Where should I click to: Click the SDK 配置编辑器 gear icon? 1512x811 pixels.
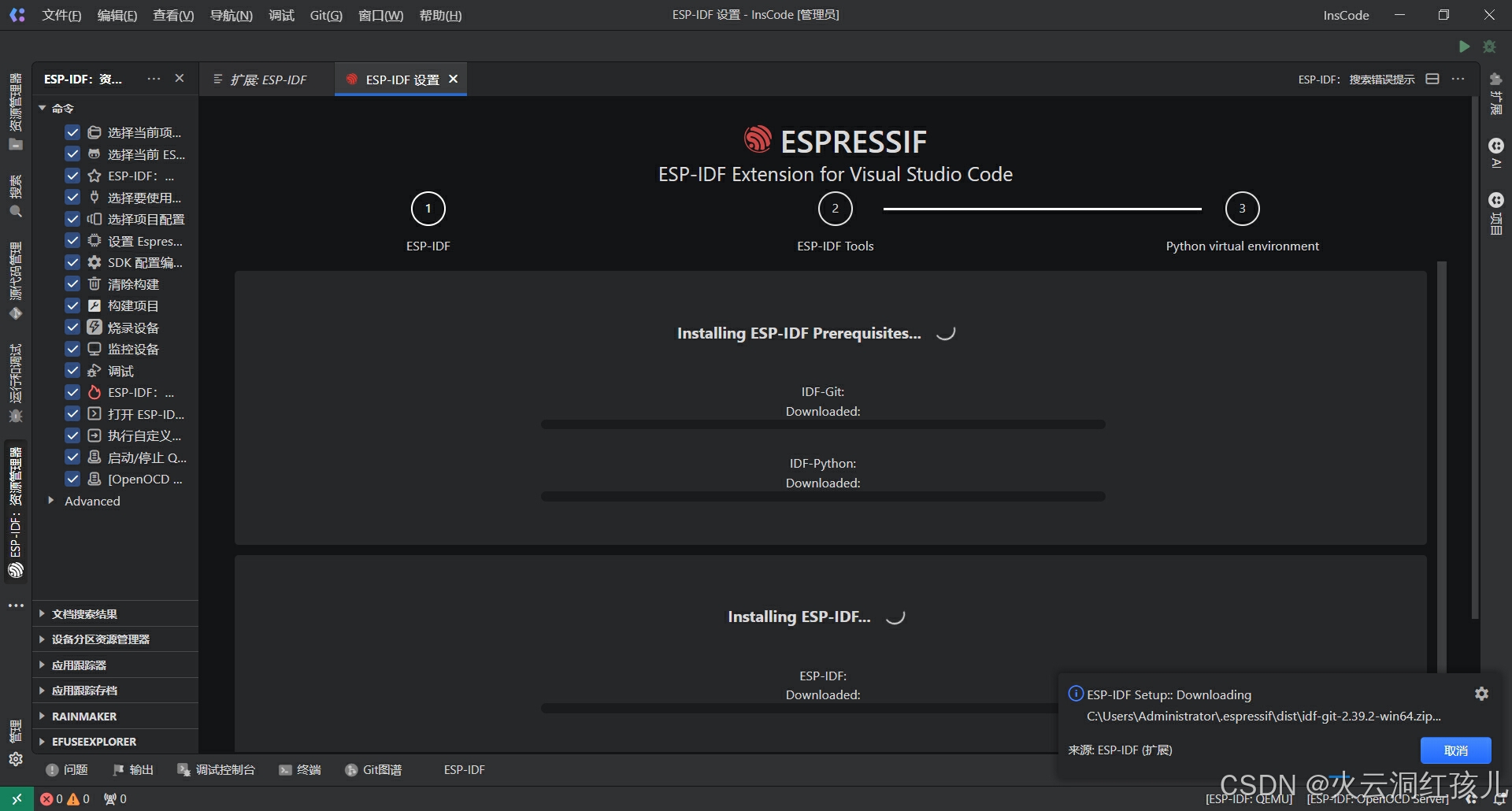[94, 262]
